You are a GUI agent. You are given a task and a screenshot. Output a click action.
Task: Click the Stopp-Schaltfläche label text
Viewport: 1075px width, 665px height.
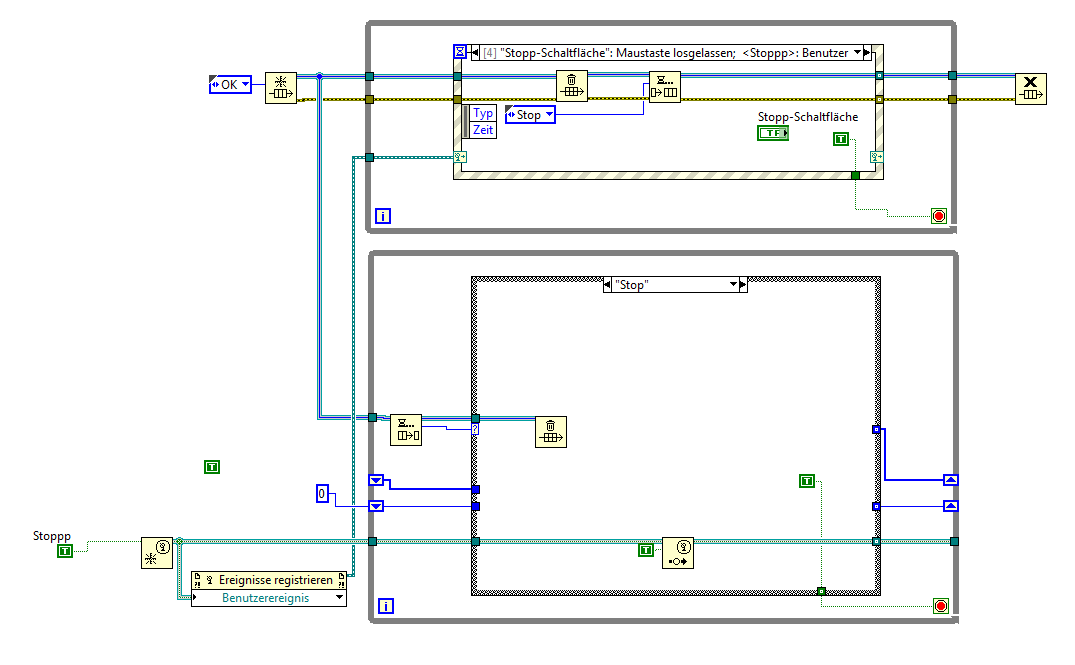808,117
